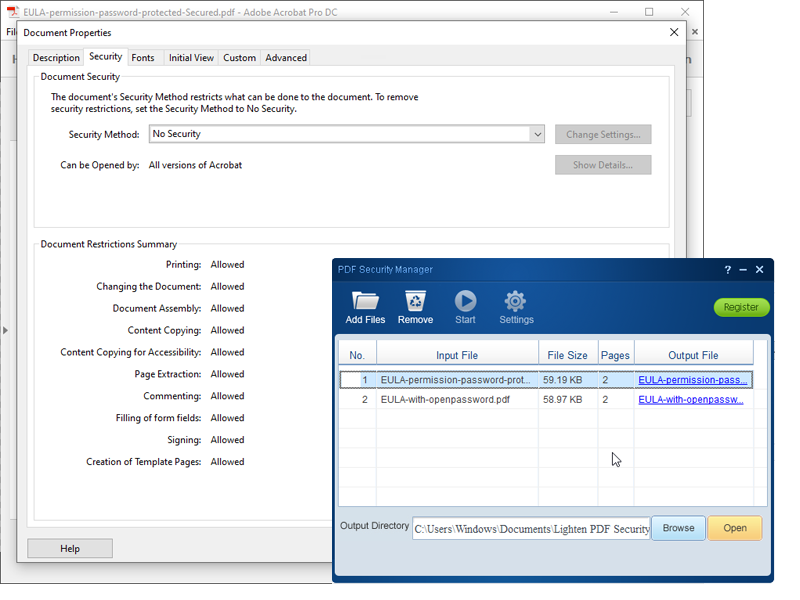Close the Document Properties dialog
The width and height of the screenshot is (800, 600).
click(x=674, y=32)
